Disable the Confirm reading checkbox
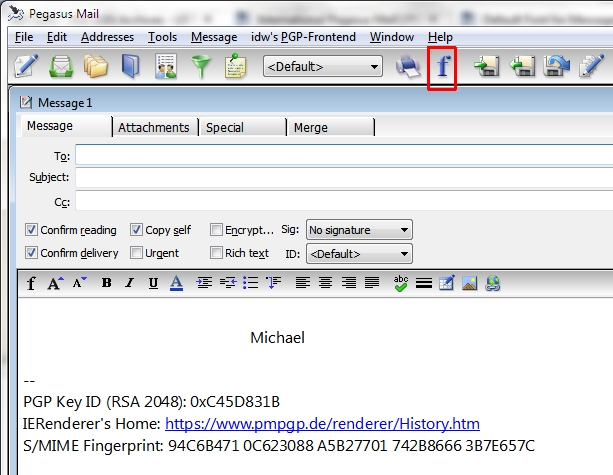613x475 pixels. click(32, 230)
